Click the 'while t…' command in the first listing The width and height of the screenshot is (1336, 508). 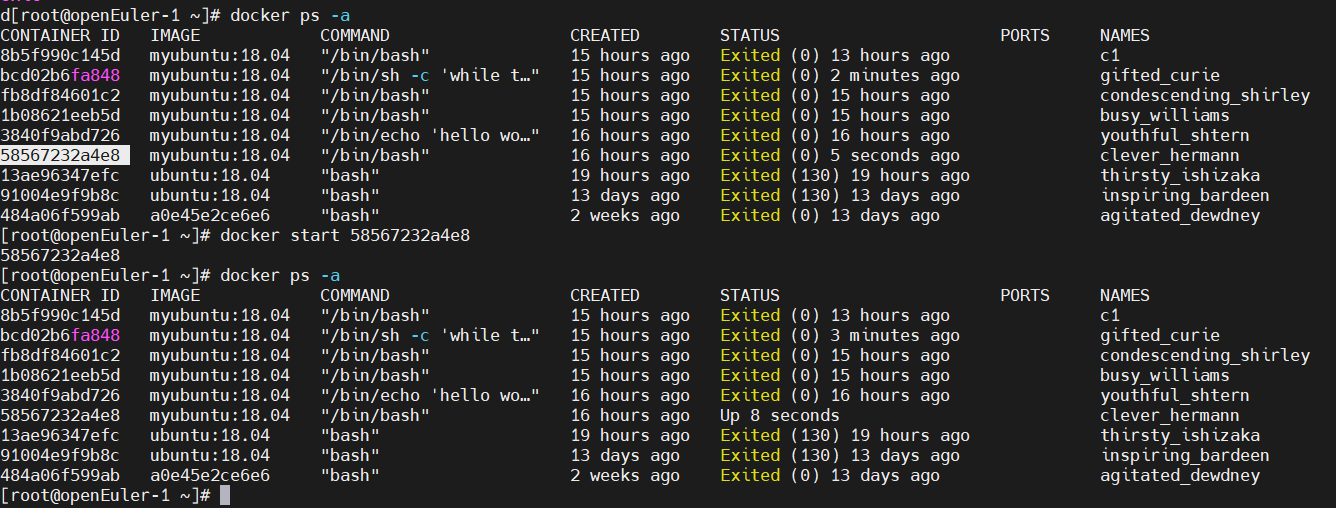[x=430, y=75]
